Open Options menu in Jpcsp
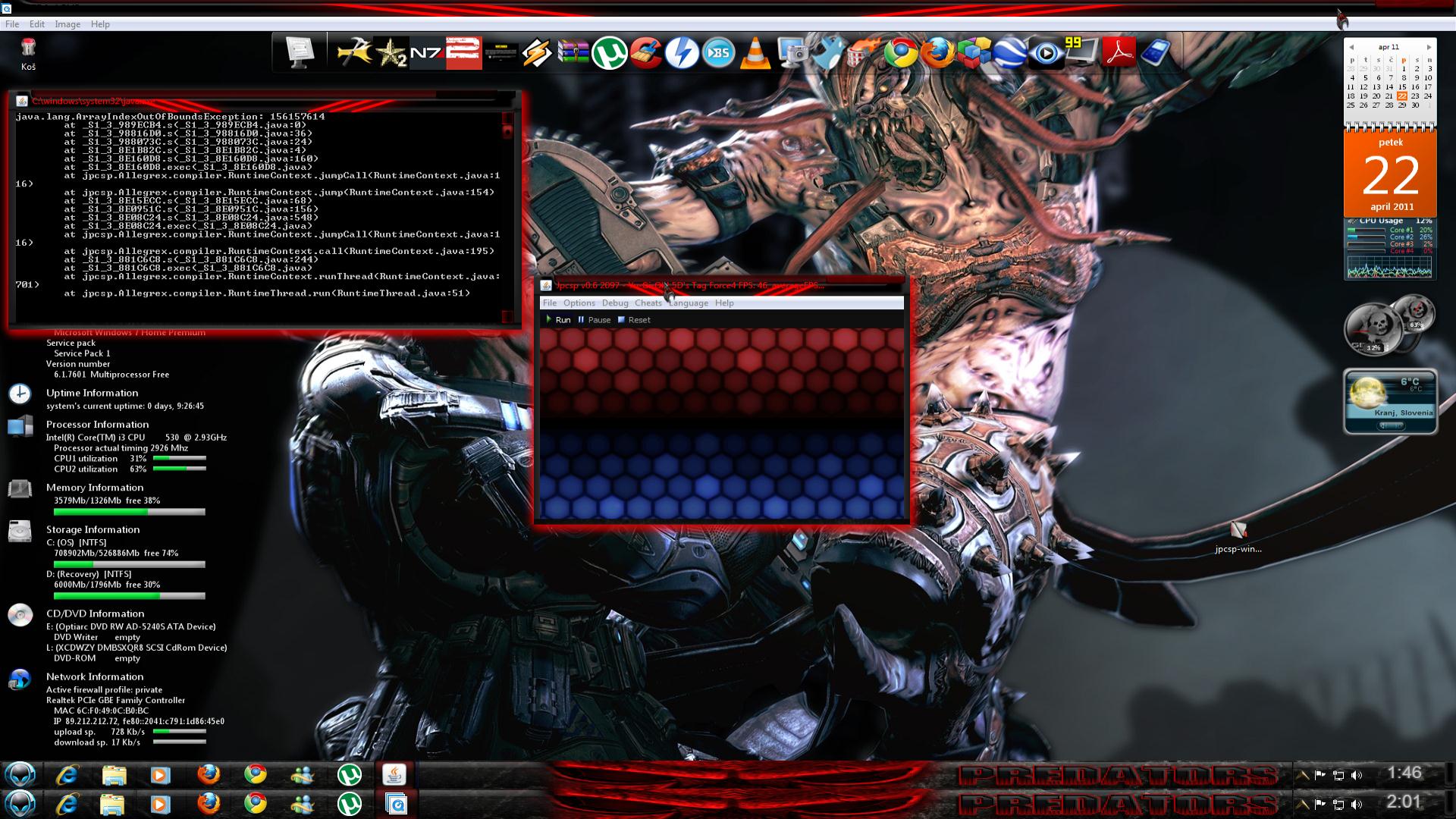 [579, 303]
